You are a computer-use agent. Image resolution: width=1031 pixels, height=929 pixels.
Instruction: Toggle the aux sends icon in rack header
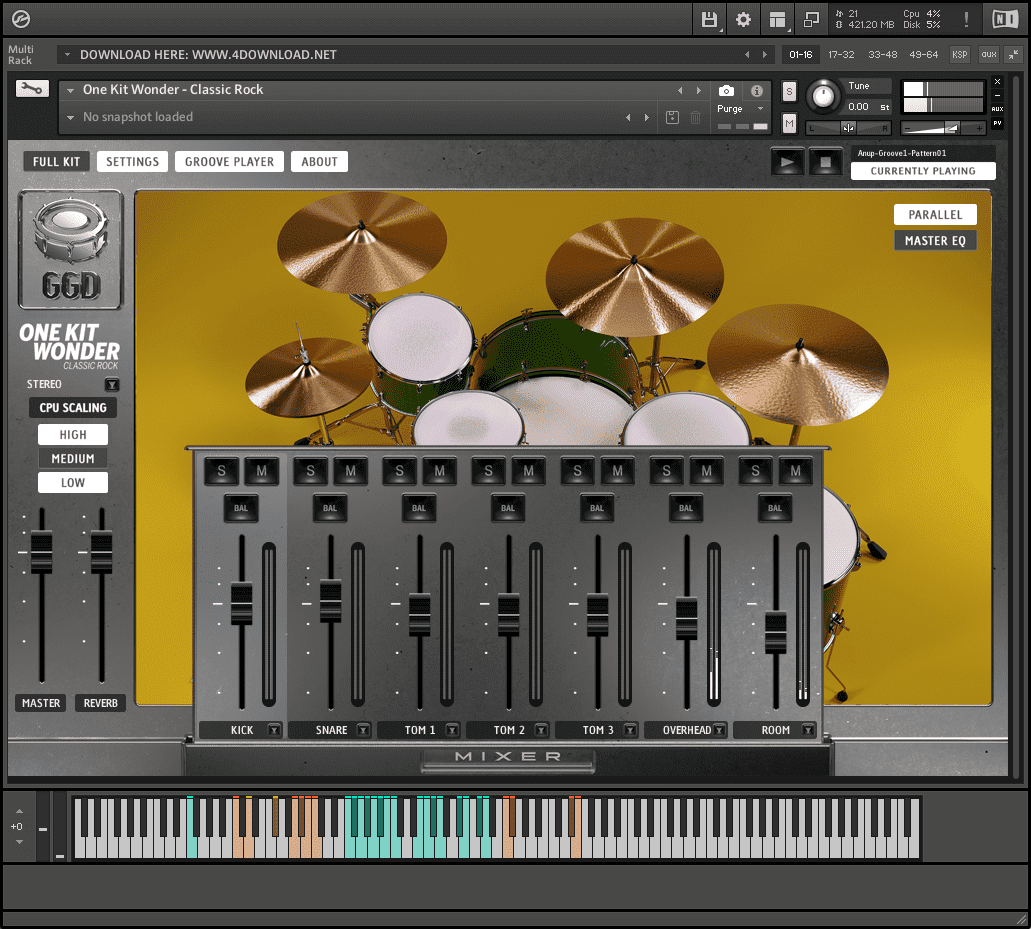(988, 55)
